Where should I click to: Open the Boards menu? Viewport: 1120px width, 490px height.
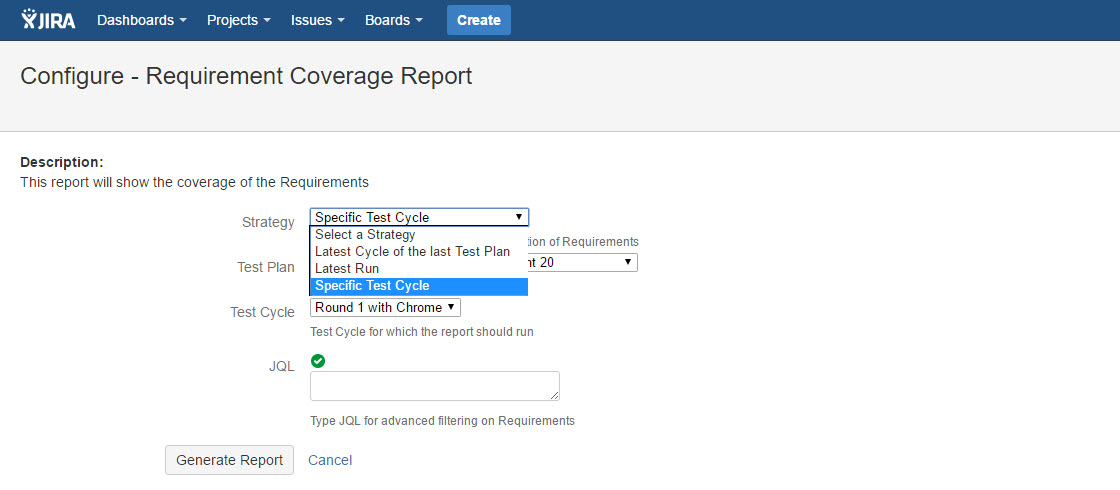(x=394, y=20)
